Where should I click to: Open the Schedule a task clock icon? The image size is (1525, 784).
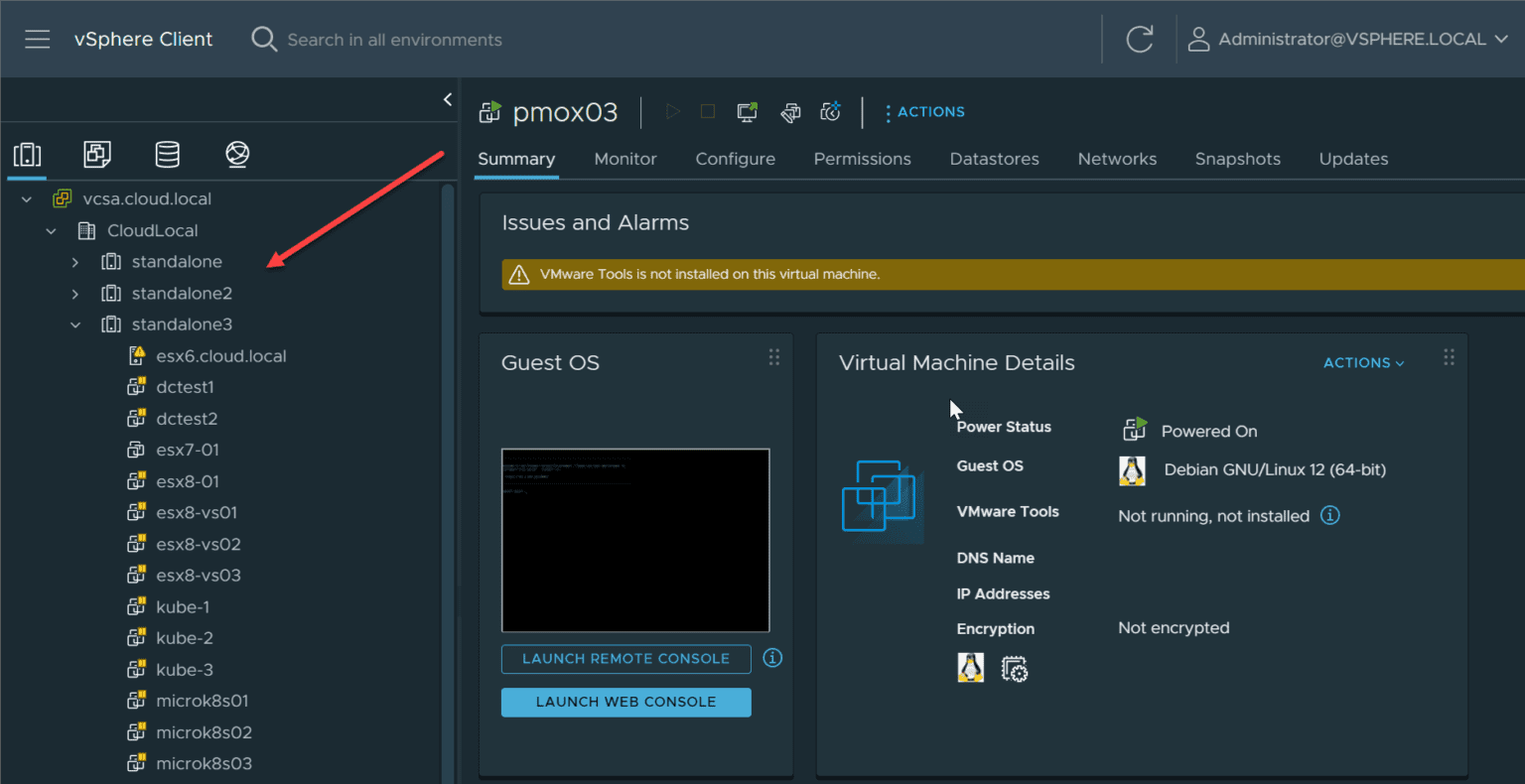pos(831,112)
